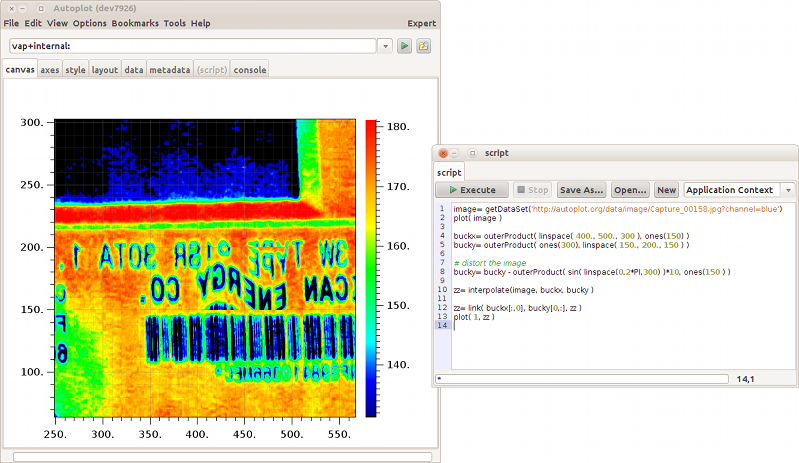Click the image URL string in line 1

click(x=655, y=209)
